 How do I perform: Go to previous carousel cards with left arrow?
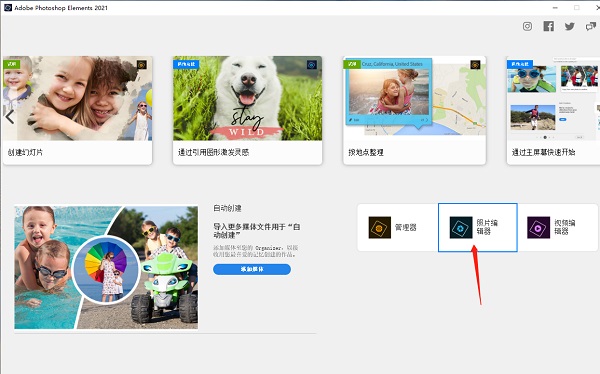pos(10,117)
